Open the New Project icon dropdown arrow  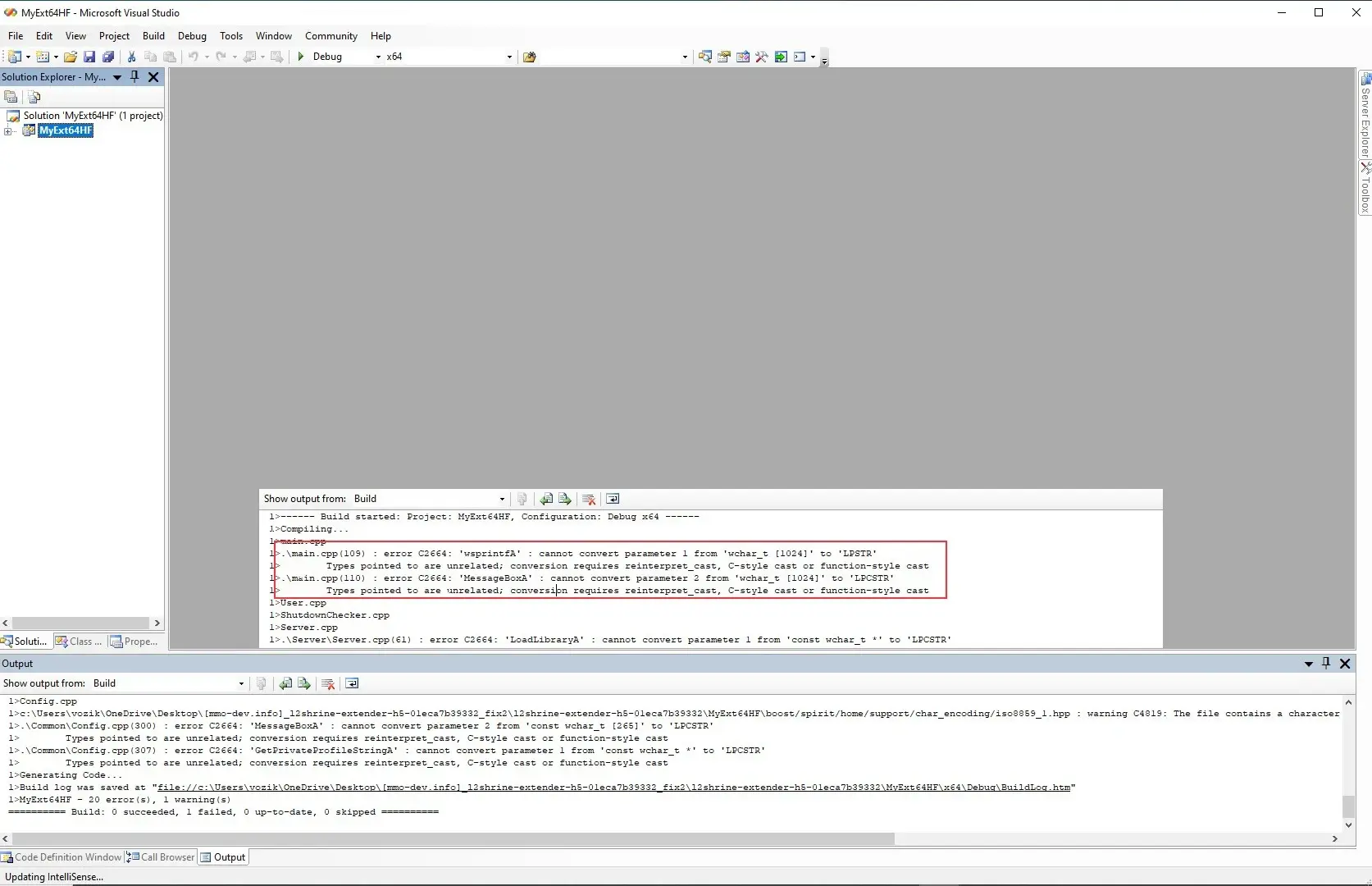[x=28, y=57]
